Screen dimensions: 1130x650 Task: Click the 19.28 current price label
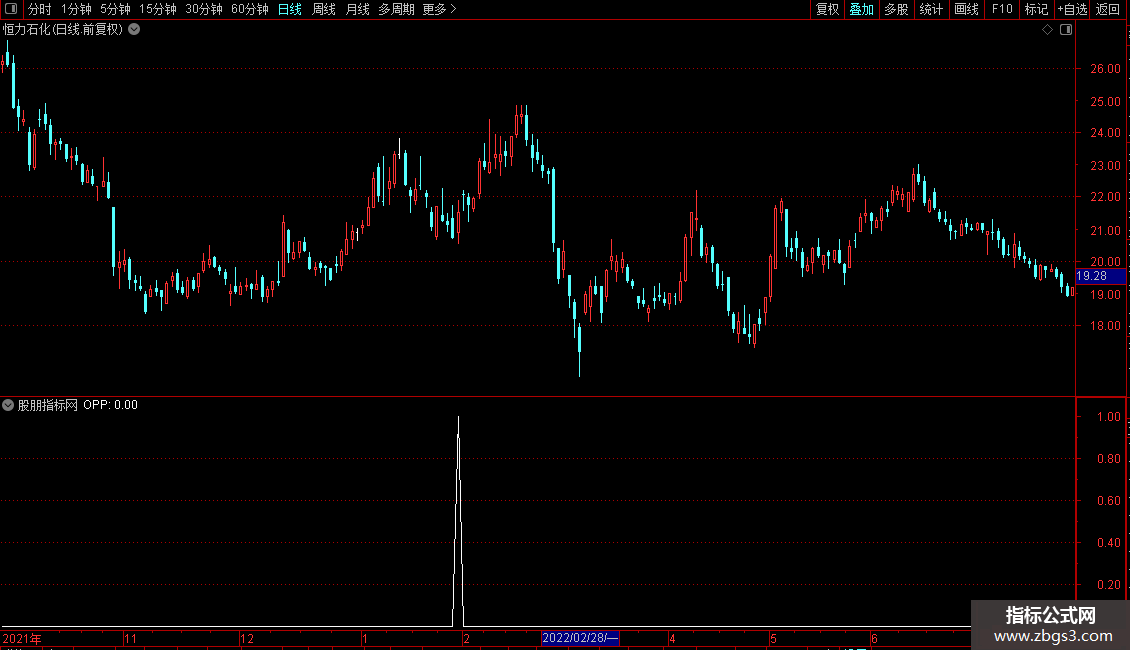[1100, 276]
